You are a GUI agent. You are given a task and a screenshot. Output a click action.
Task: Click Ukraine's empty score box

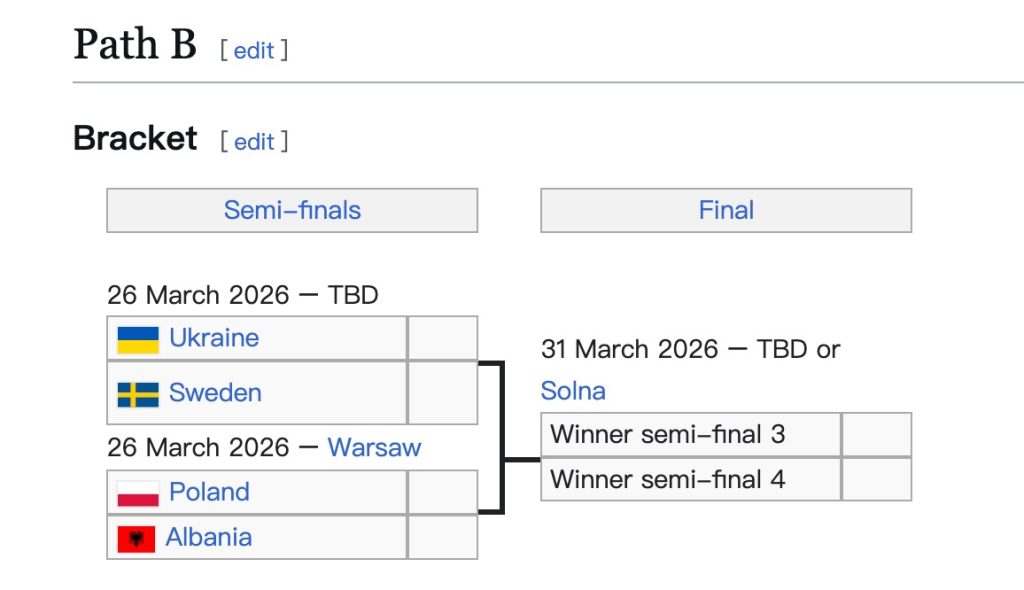[x=442, y=339]
